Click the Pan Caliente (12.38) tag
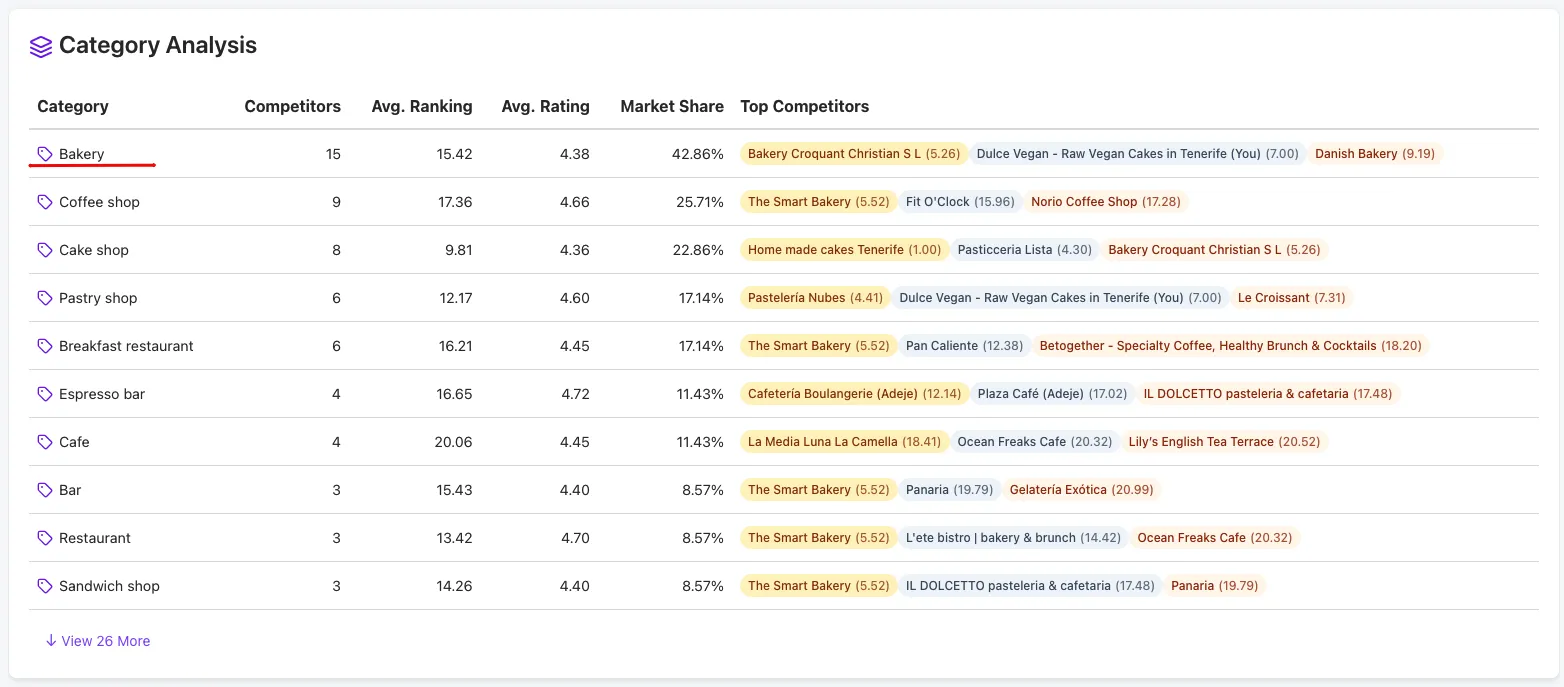This screenshot has height=687, width=1564. (964, 346)
